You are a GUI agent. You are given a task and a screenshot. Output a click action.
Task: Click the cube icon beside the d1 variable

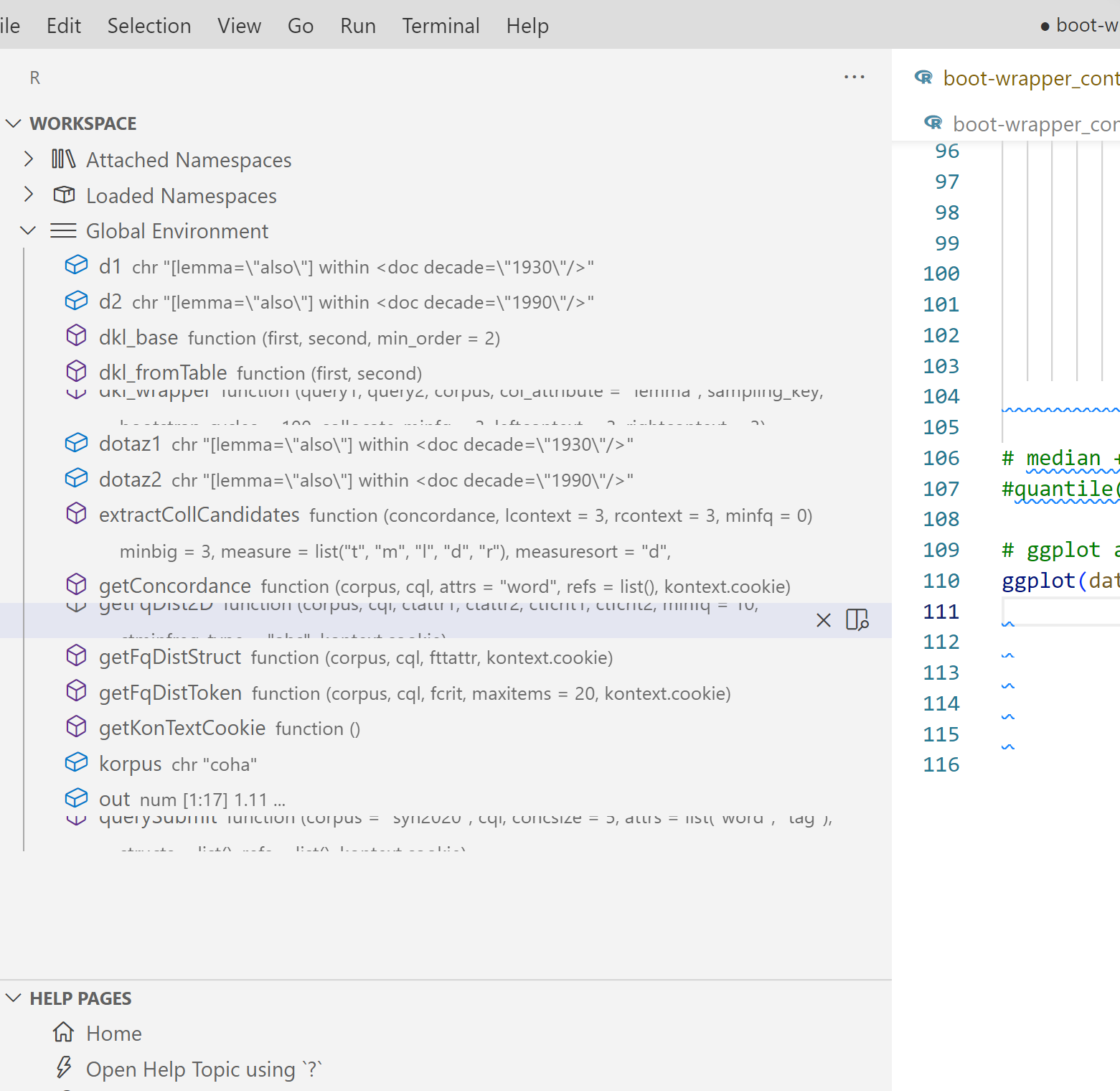pos(76,265)
